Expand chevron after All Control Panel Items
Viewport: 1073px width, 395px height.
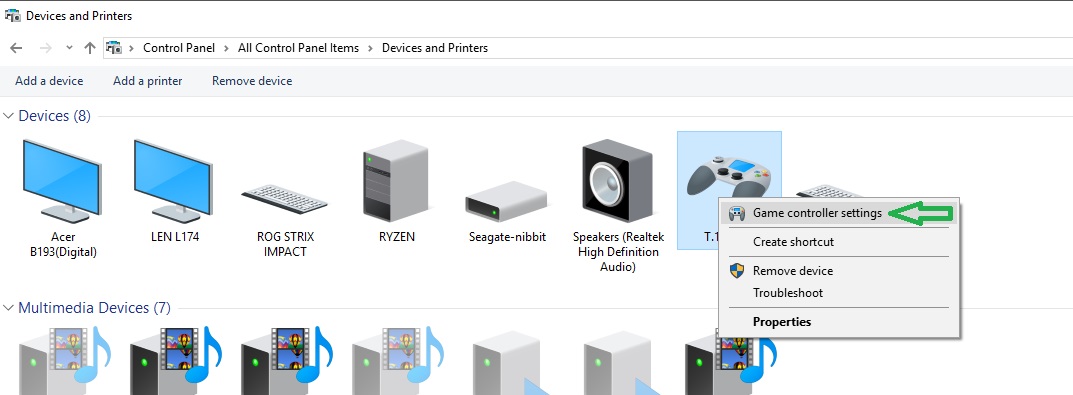370,48
